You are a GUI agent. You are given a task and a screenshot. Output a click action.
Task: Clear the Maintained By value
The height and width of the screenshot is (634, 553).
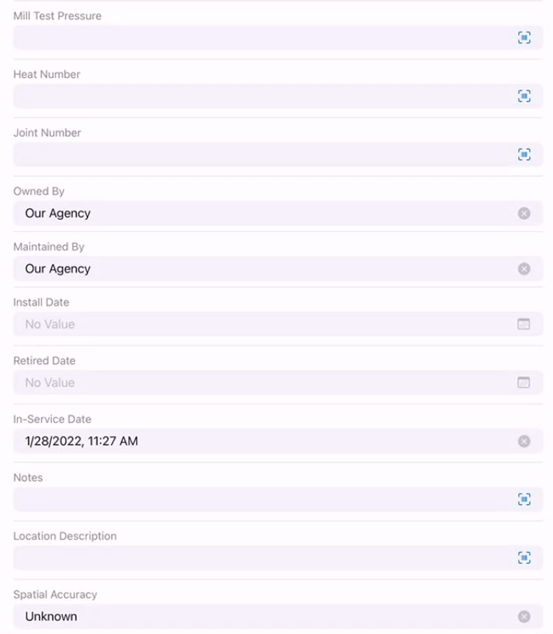524,269
